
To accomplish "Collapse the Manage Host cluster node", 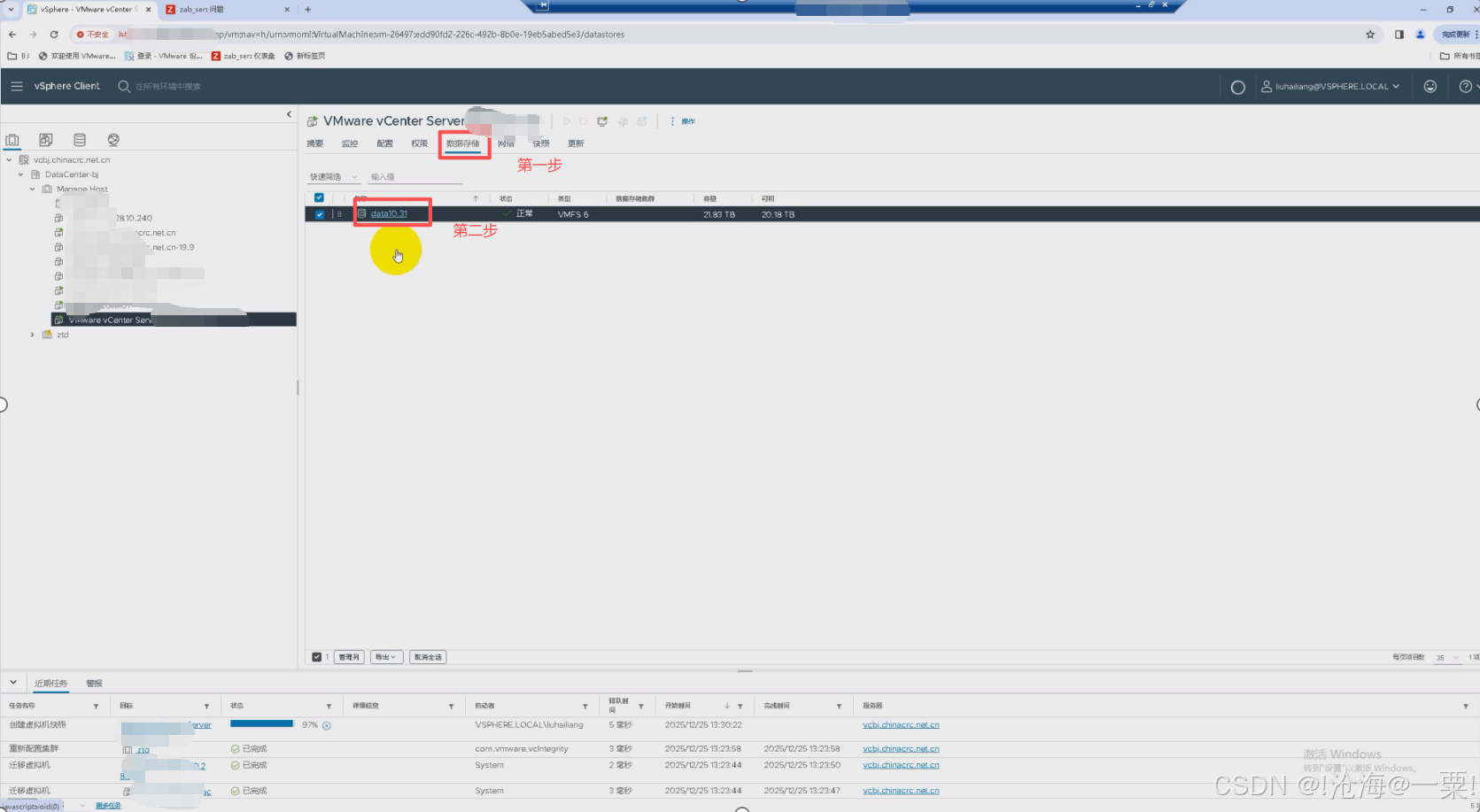I will [33, 189].
